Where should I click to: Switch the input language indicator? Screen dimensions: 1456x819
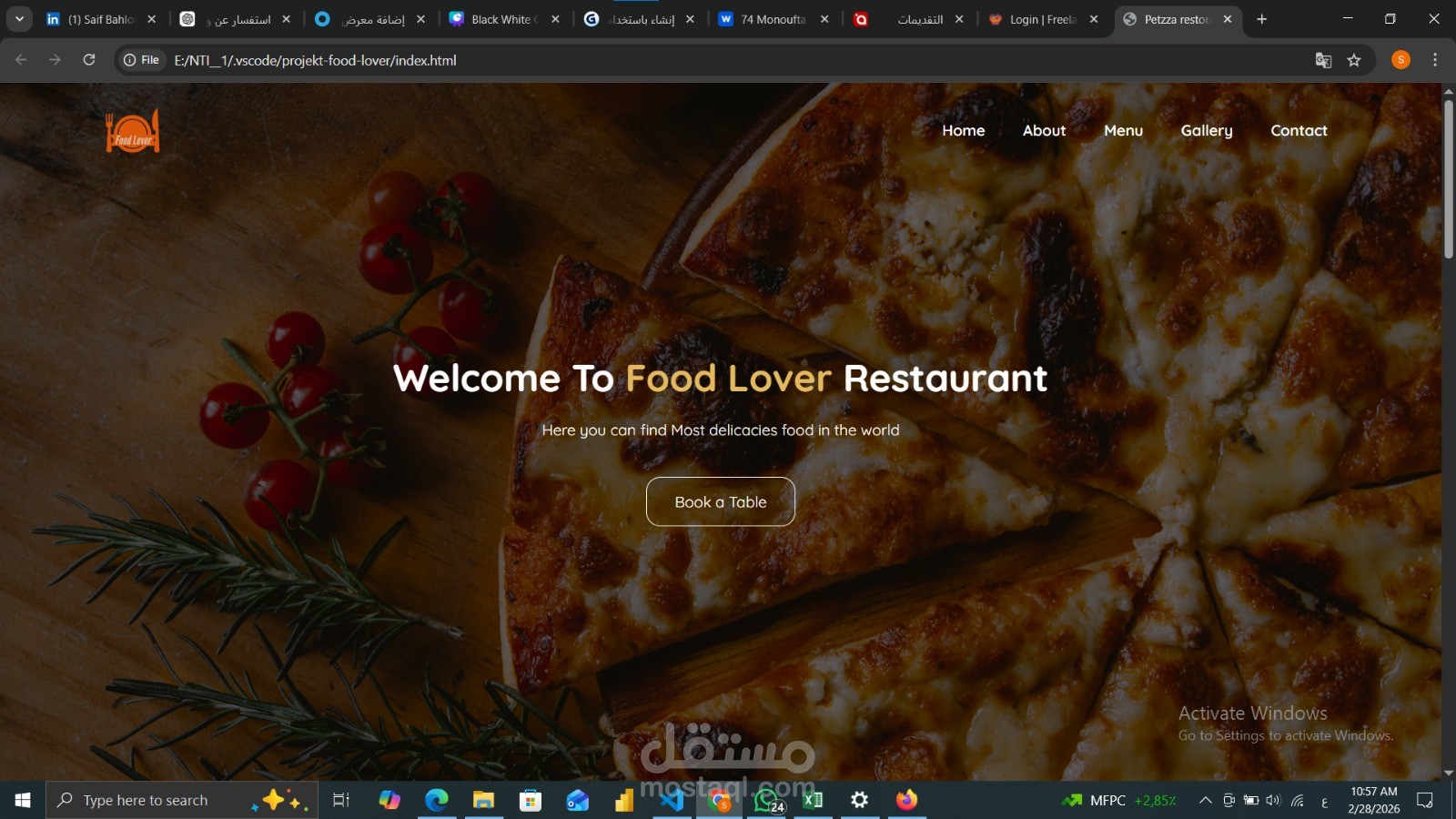click(x=1324, y=801)
